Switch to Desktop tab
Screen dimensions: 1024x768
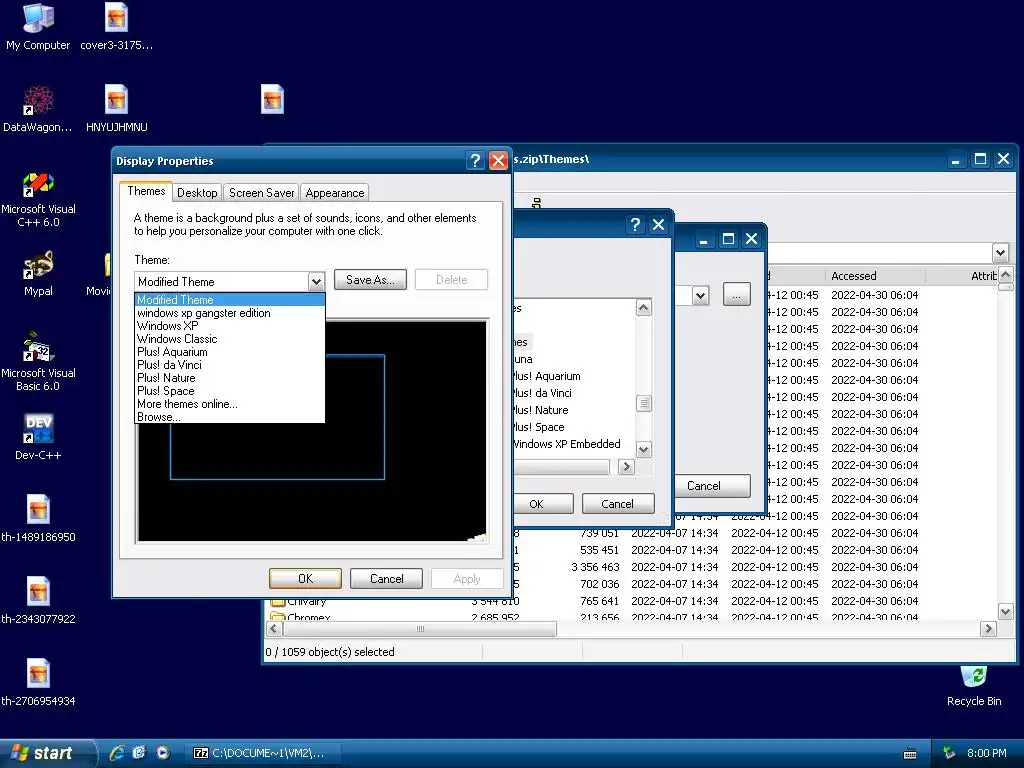click(197, 193)
